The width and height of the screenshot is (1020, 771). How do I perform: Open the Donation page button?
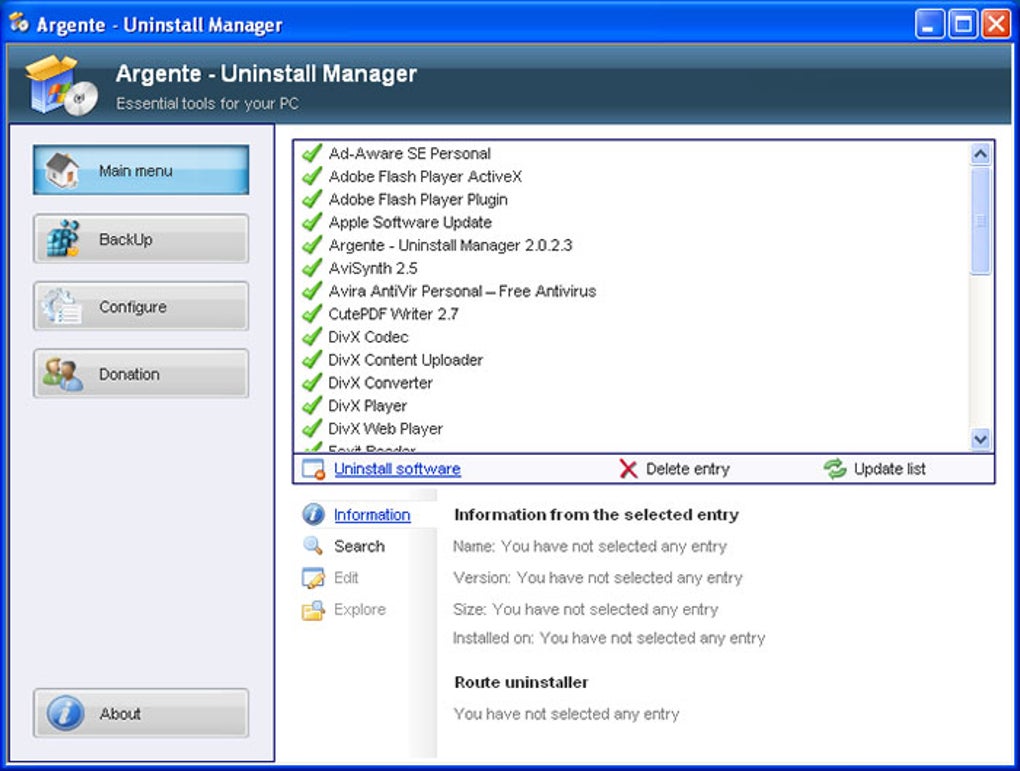tap(141, 374)
